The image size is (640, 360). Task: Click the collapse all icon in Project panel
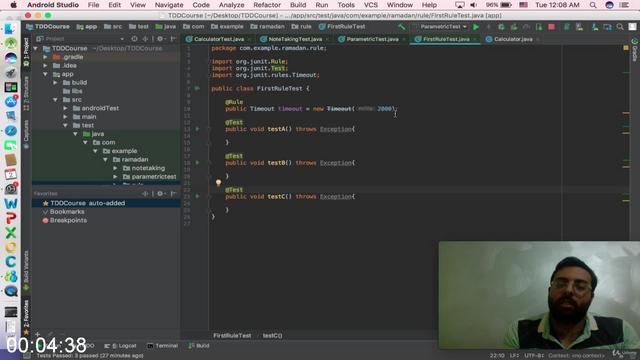coord(145,39)
